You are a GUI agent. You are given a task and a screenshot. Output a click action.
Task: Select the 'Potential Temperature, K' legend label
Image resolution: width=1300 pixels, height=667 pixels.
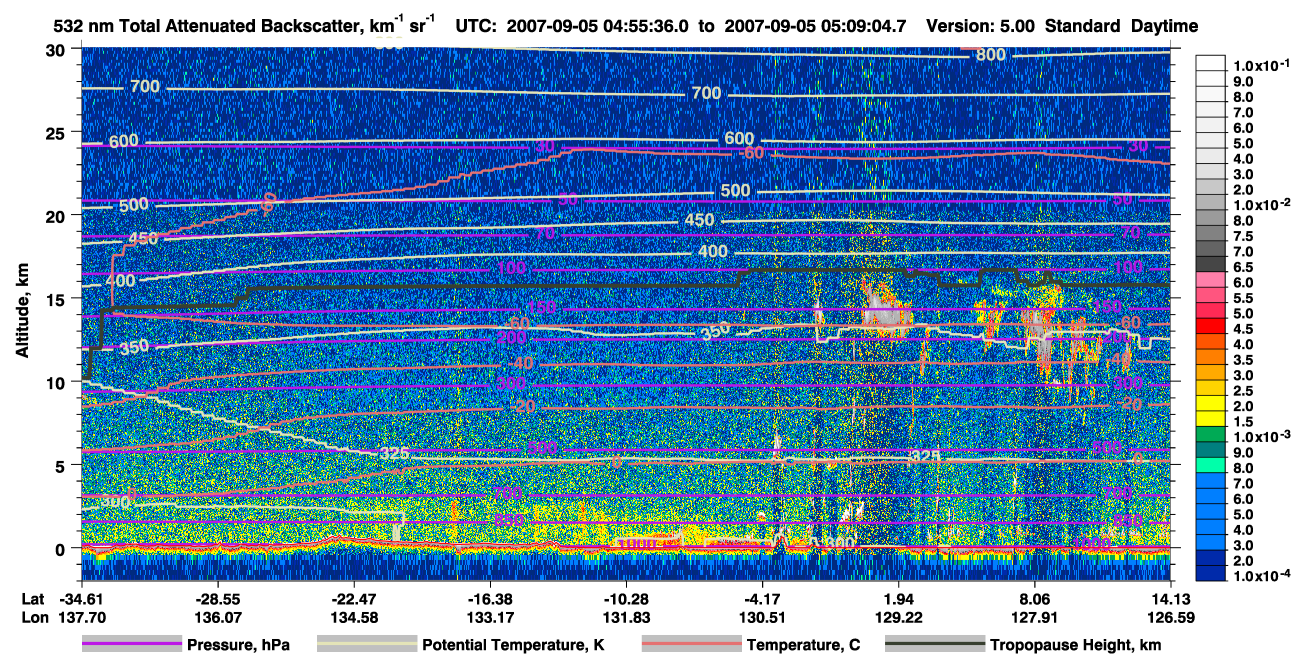[x=513, y=646]
